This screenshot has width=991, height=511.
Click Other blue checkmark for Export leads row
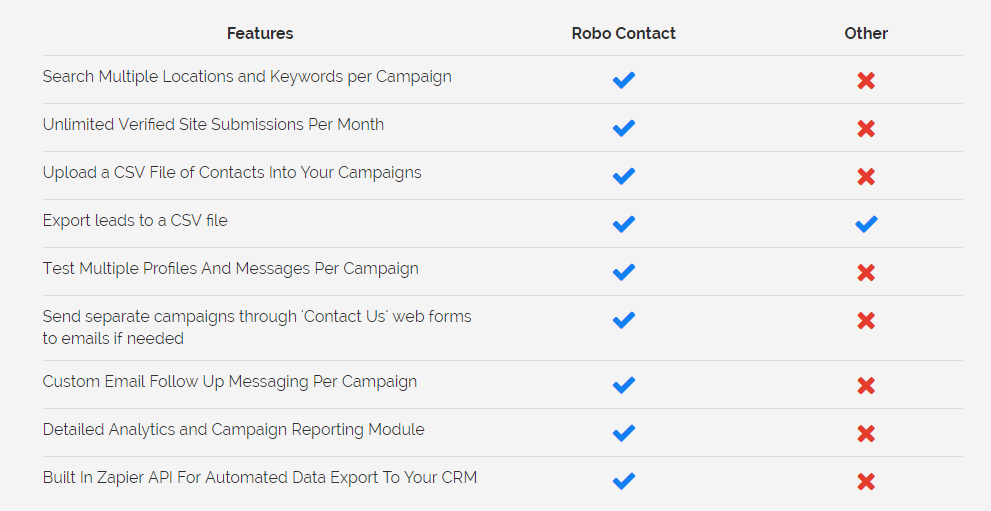[x=866, y=224]
